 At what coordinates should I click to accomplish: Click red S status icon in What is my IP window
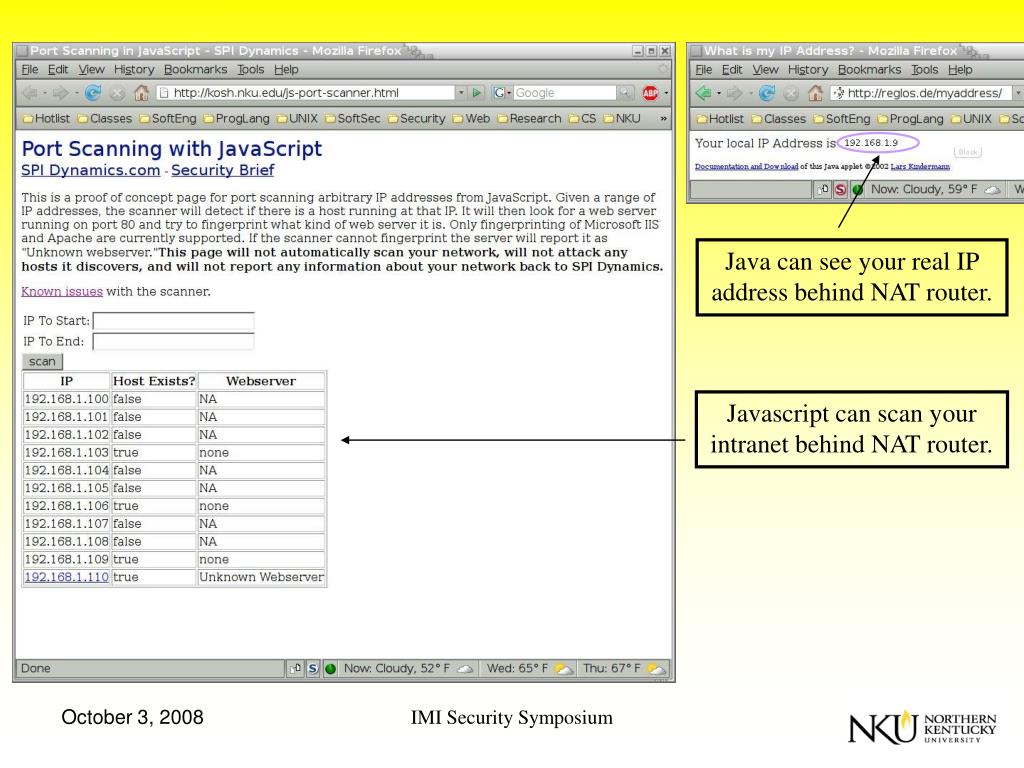pyautogui.click(x=840, y=190)
